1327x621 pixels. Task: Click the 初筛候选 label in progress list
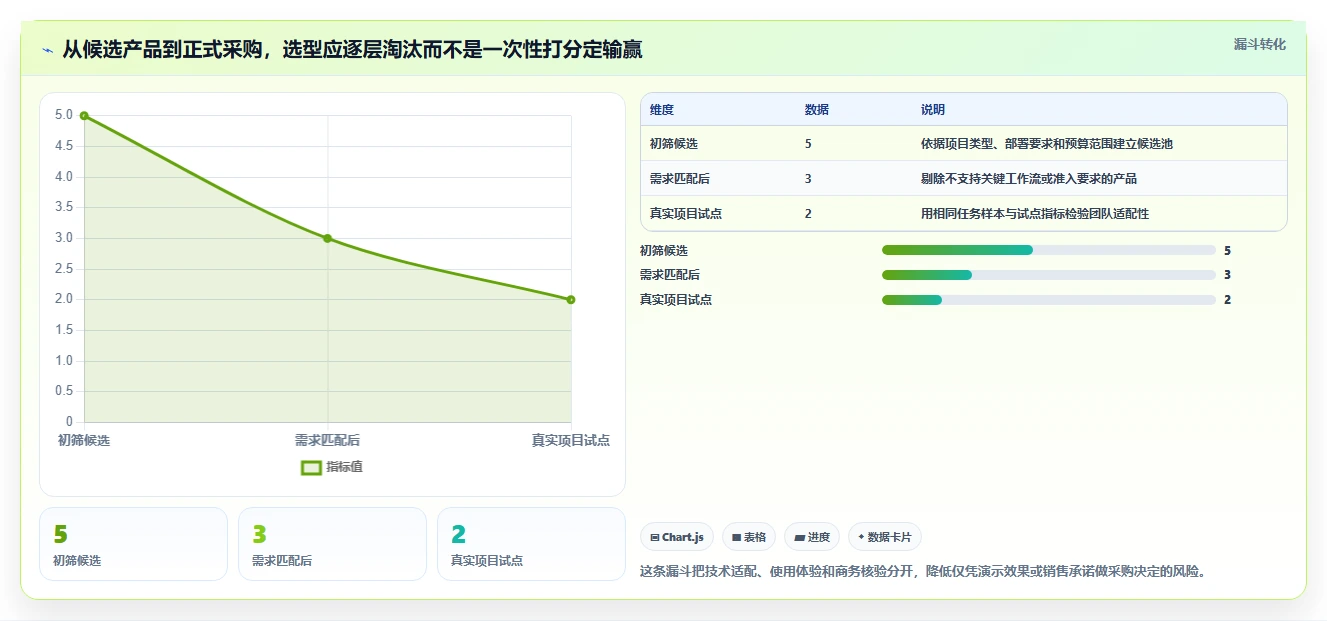pyautogui.click(x=664, y=250)
